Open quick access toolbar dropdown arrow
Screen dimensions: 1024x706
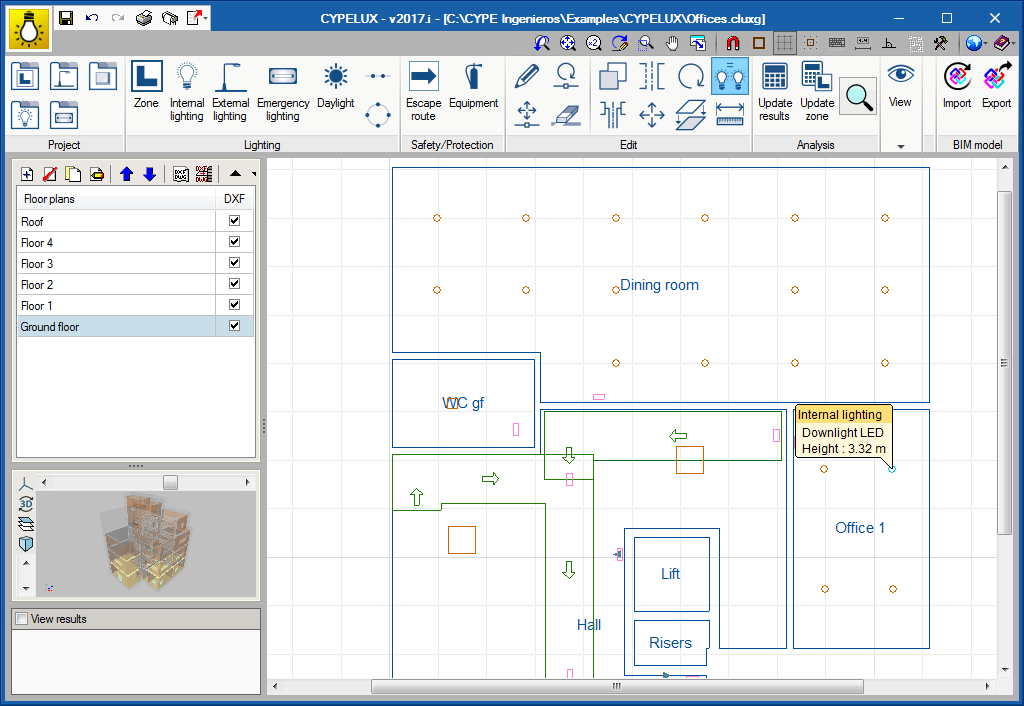pos(205,18)
